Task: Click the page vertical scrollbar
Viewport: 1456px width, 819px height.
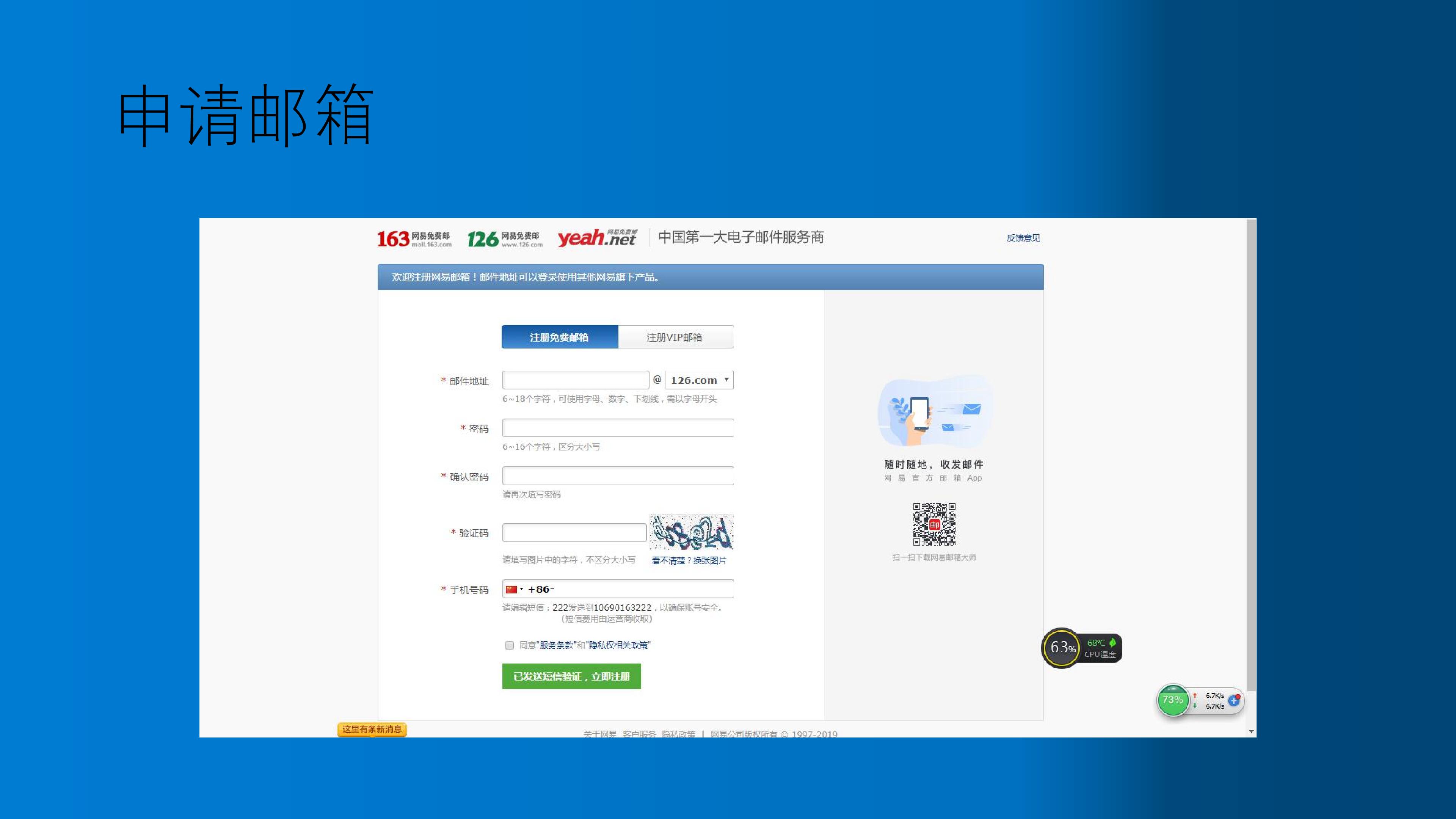Action: pyautogui.click(x=1251, y=455)
